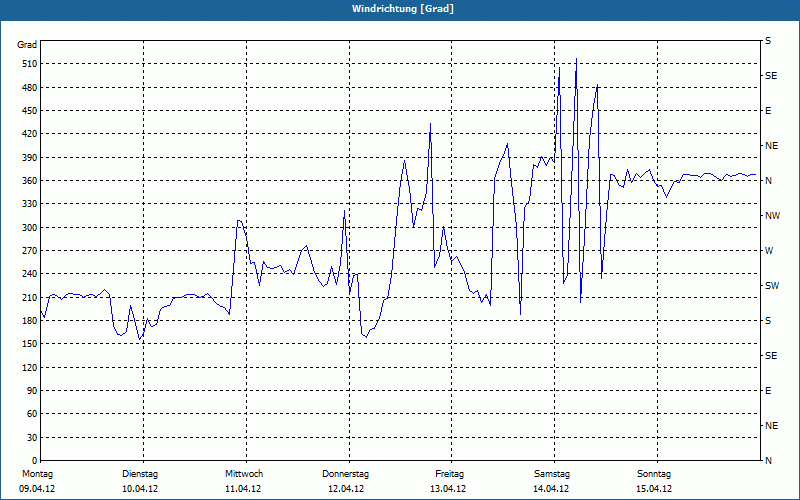Select the 60 degree axis label

click(32, 414)
